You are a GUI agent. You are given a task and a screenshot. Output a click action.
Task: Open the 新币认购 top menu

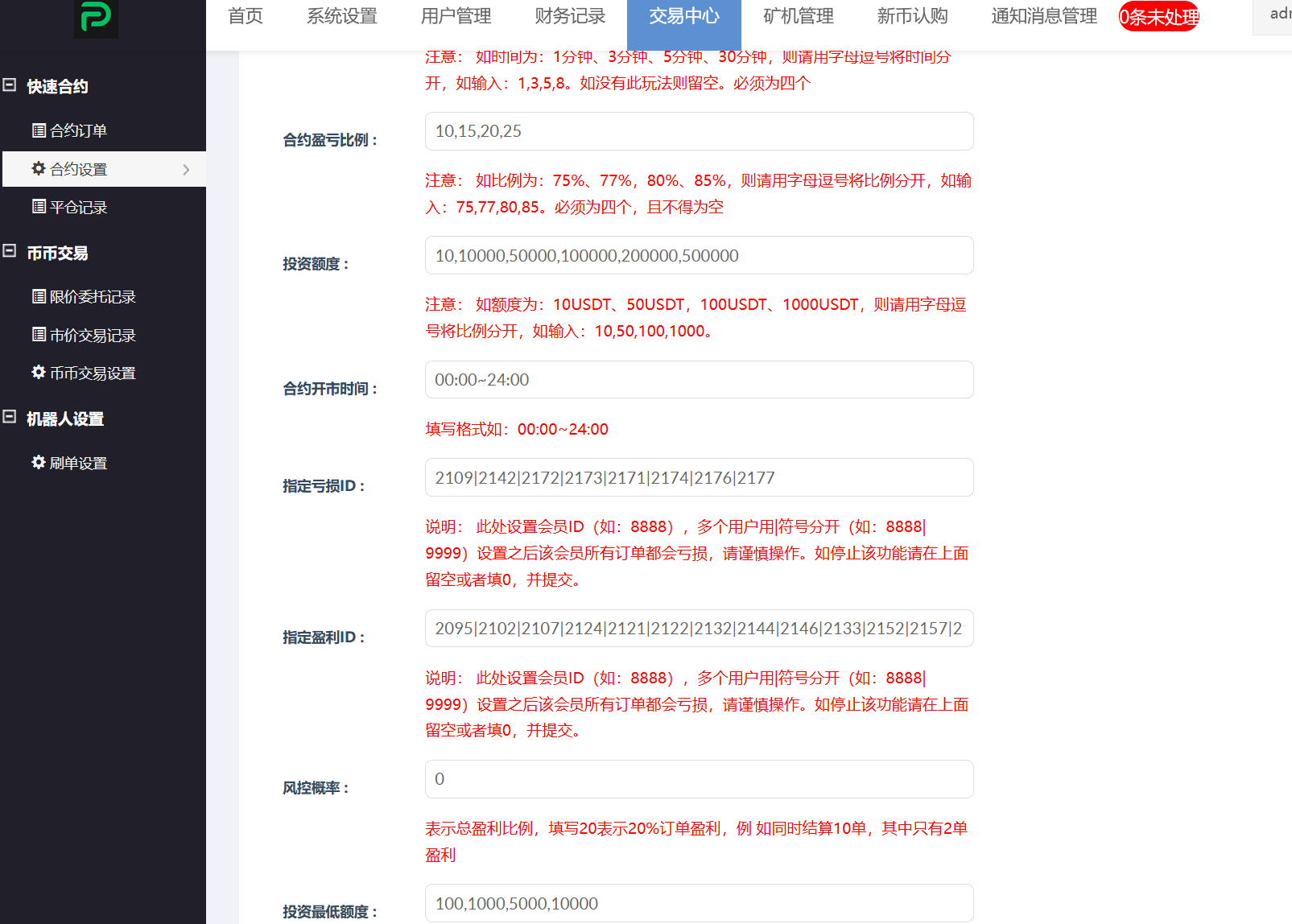click(913, 16)
